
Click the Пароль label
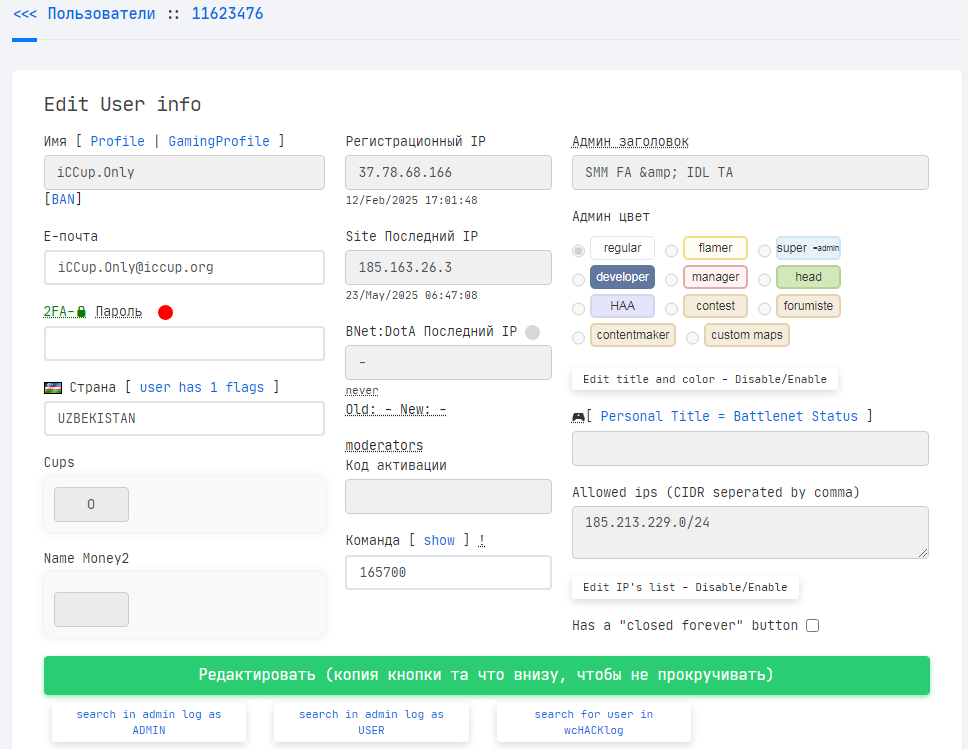coord(119,312)
